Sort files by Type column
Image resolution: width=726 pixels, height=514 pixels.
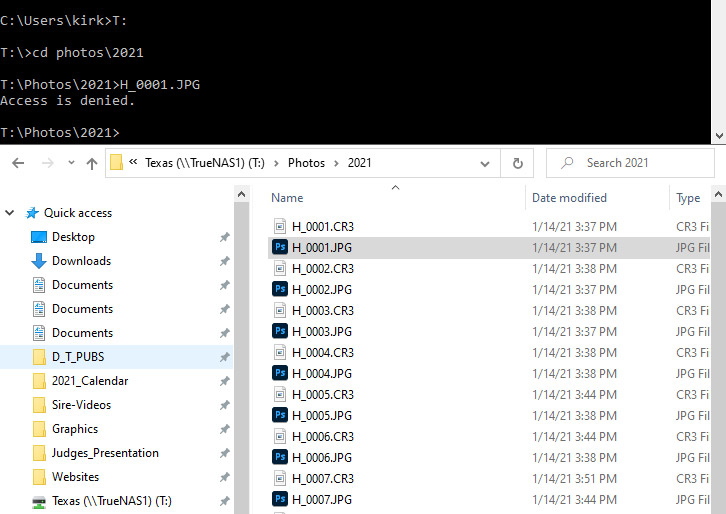tap(688, 198)
